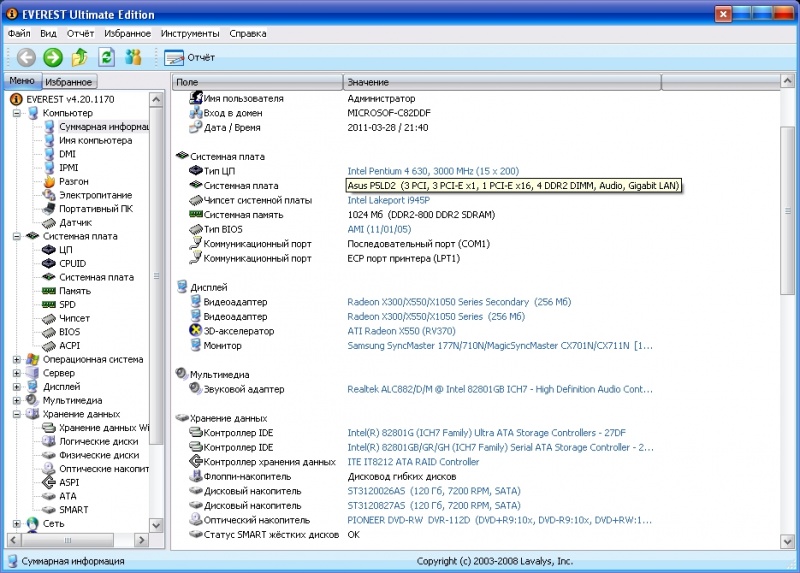Select Электропитание in the tree
The image size is (800, 573).
(94, 195)
